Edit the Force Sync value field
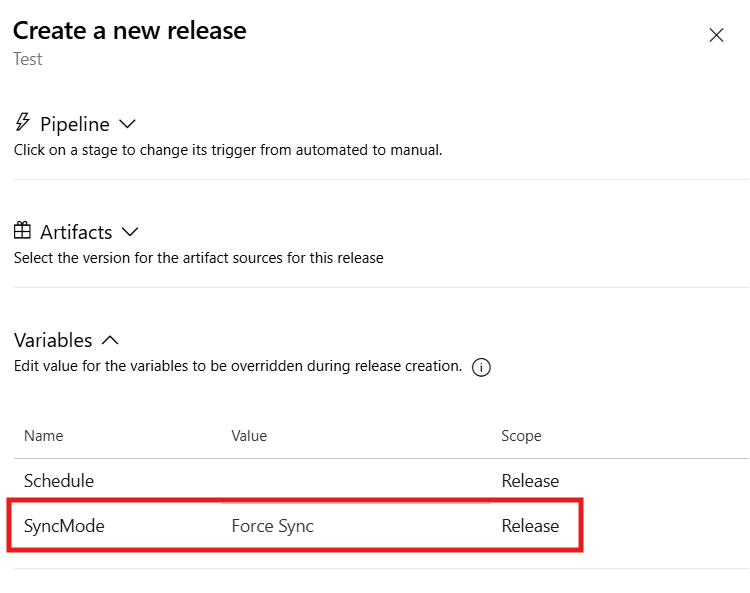 pos(273,526)
